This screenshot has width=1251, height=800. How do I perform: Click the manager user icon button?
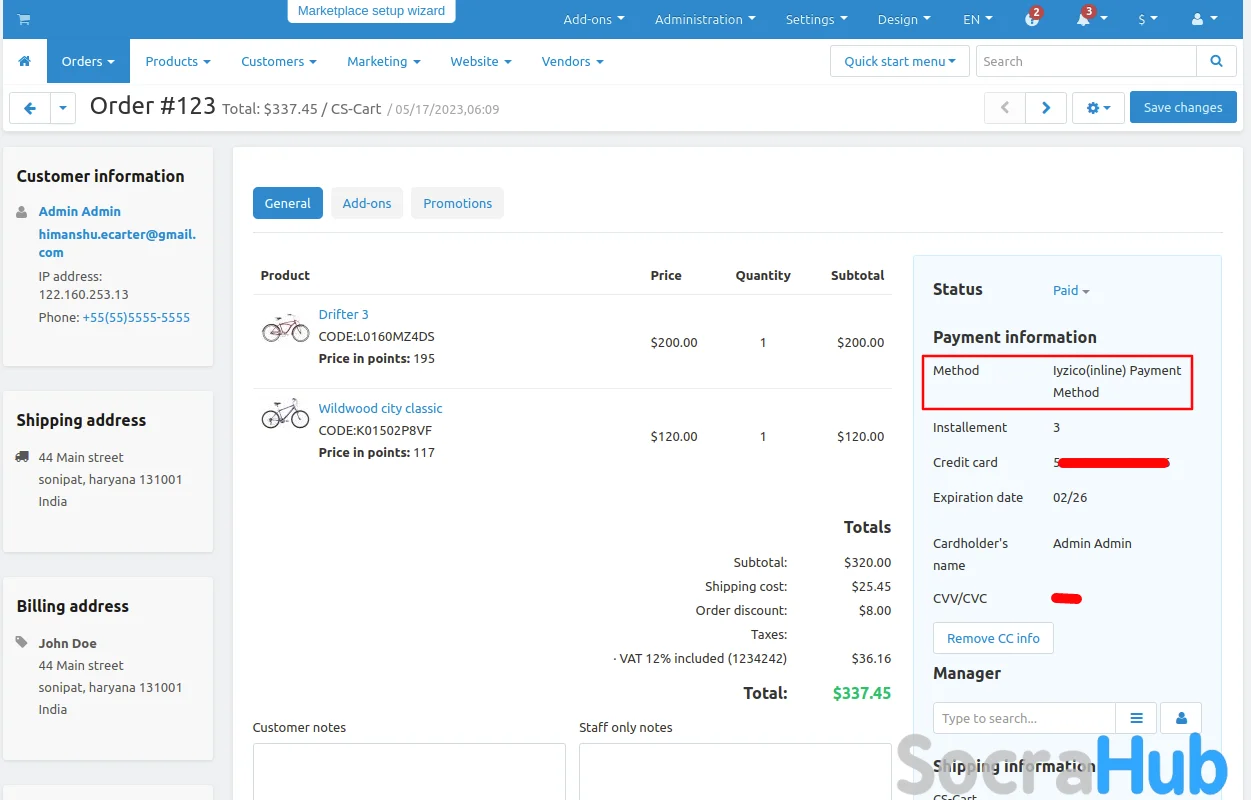tap(1181, 718)
